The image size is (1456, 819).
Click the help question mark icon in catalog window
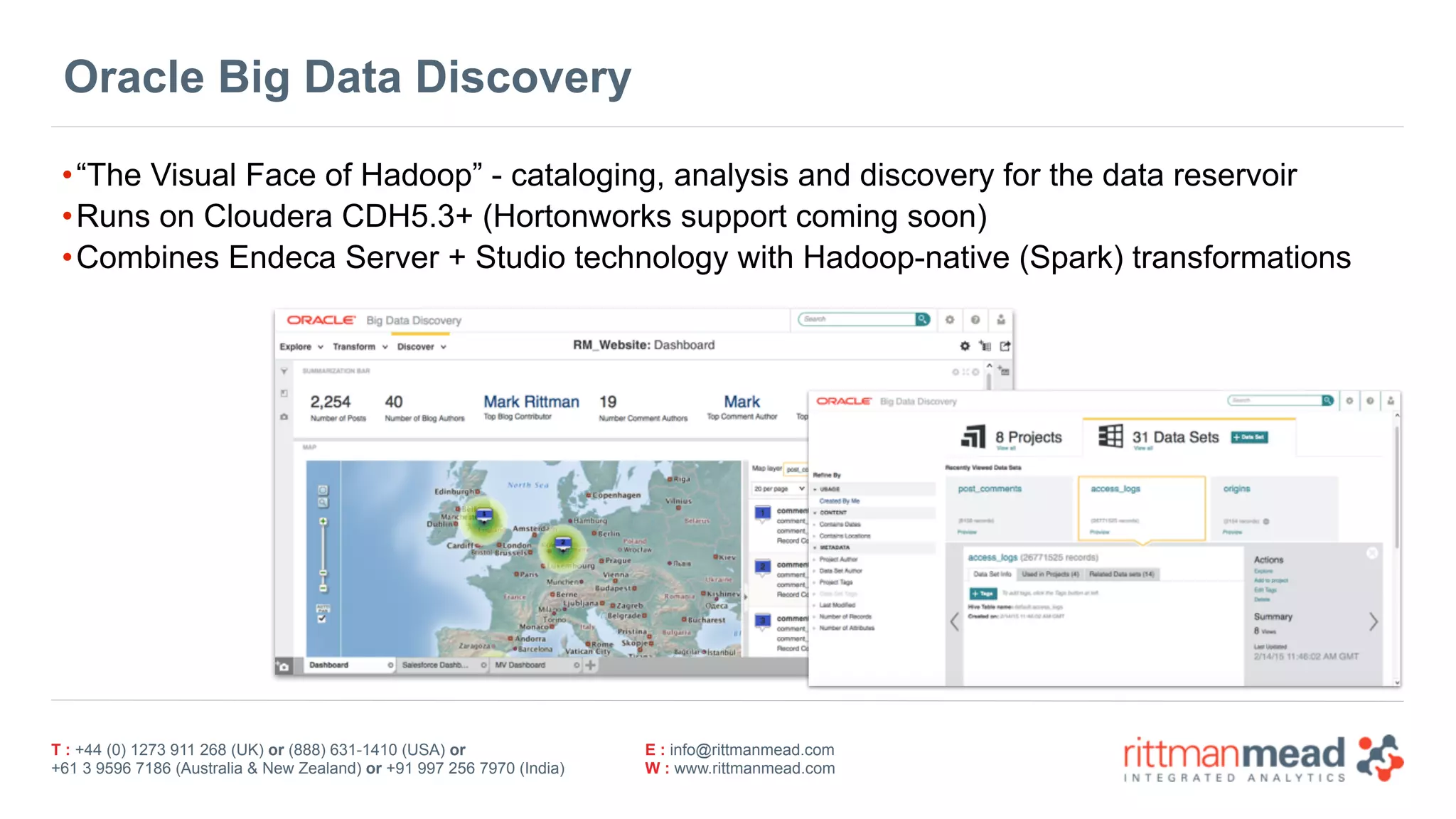pos(1369,401)
